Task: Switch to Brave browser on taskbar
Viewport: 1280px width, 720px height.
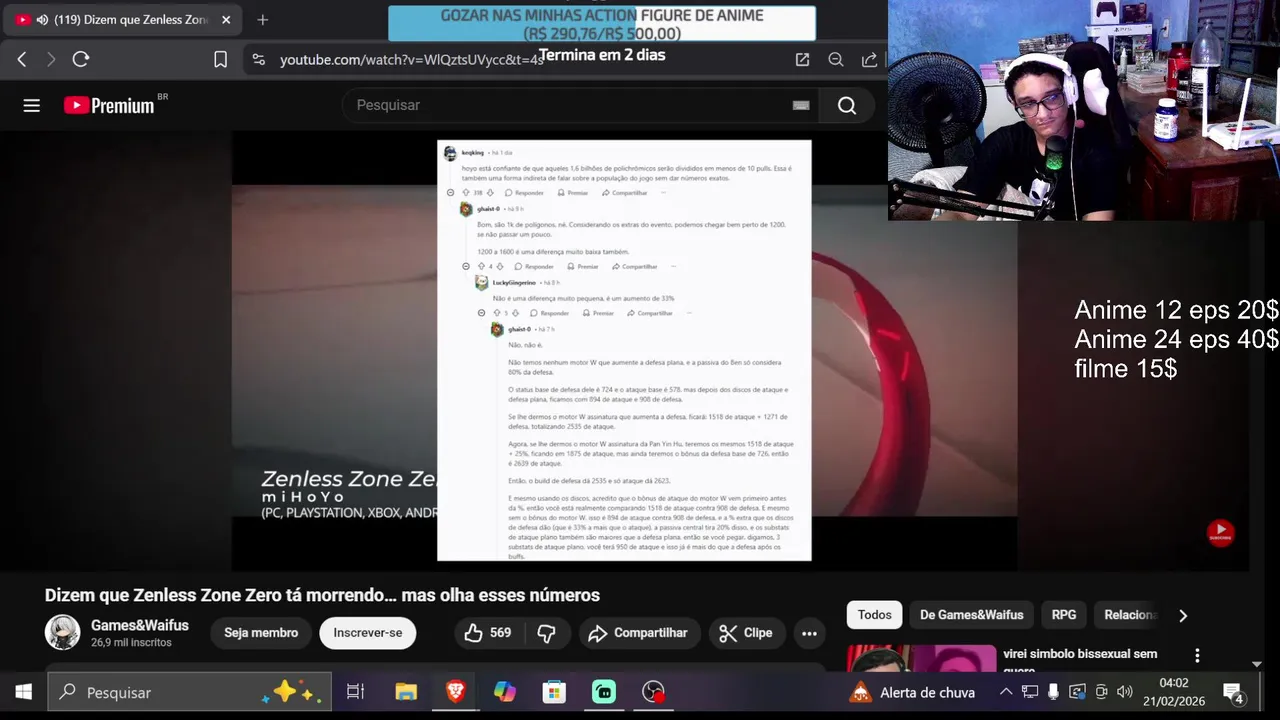Action: point(455,692)
